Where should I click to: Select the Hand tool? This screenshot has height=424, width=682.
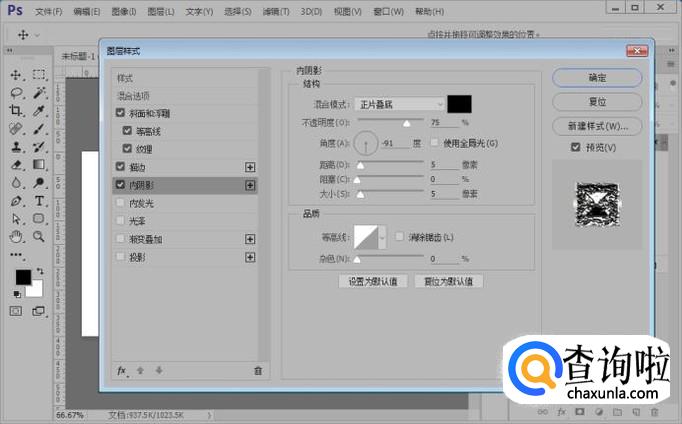point(17,237)
